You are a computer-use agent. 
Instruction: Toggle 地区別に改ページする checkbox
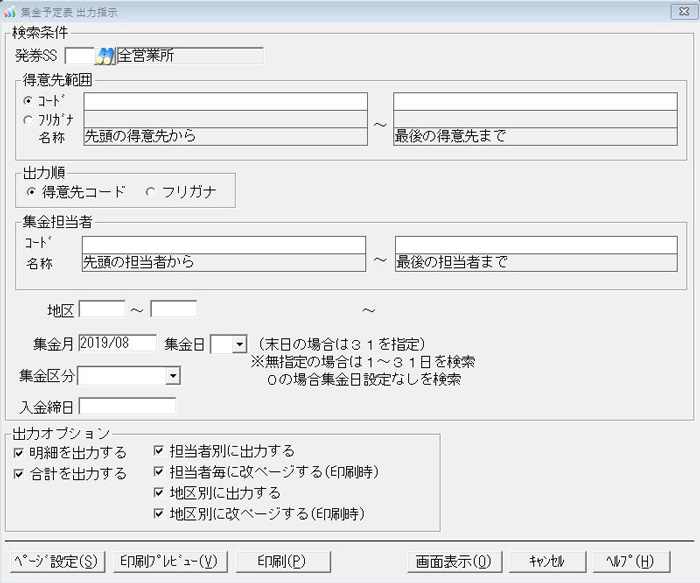160,514
